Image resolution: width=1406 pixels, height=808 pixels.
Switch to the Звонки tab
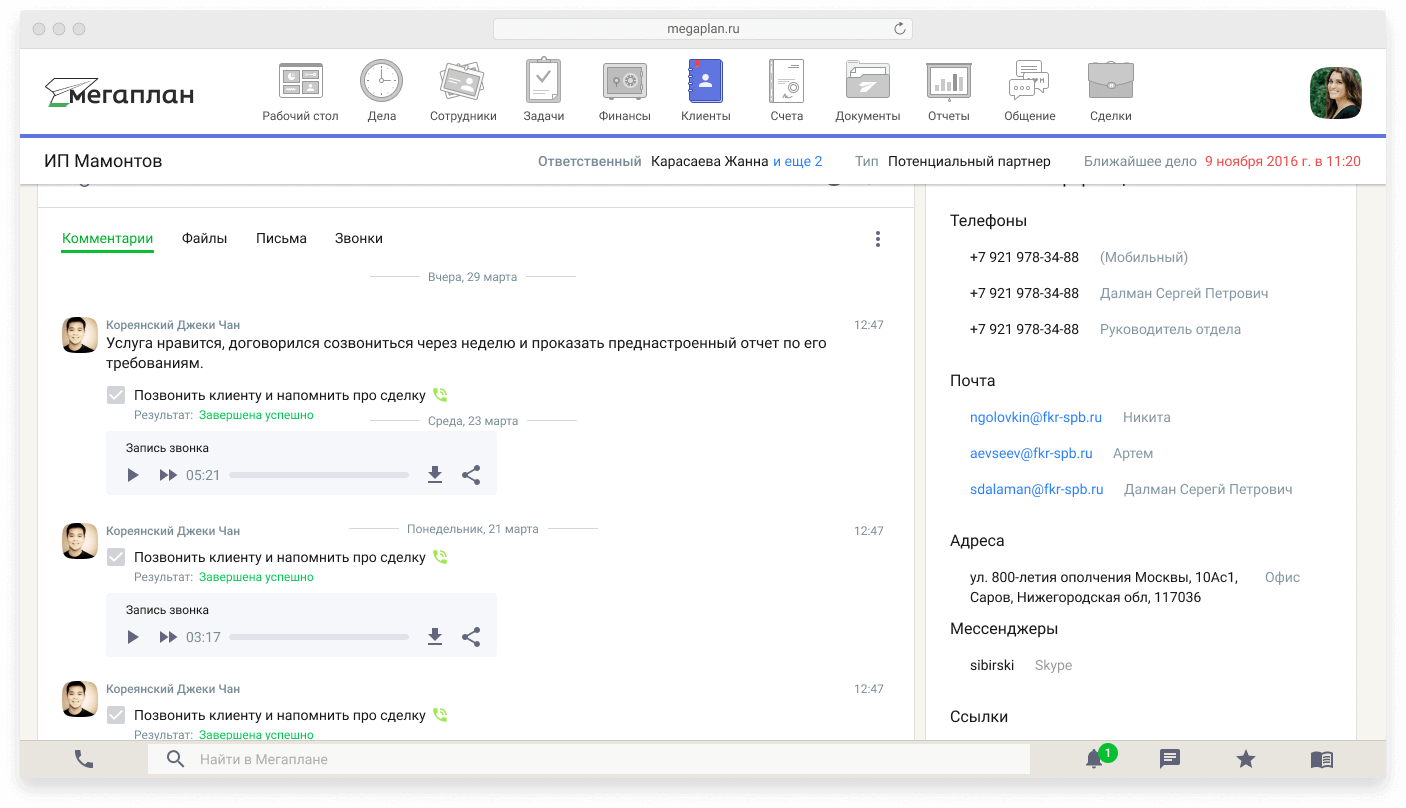pyautogui.click(x=358, y=239)
